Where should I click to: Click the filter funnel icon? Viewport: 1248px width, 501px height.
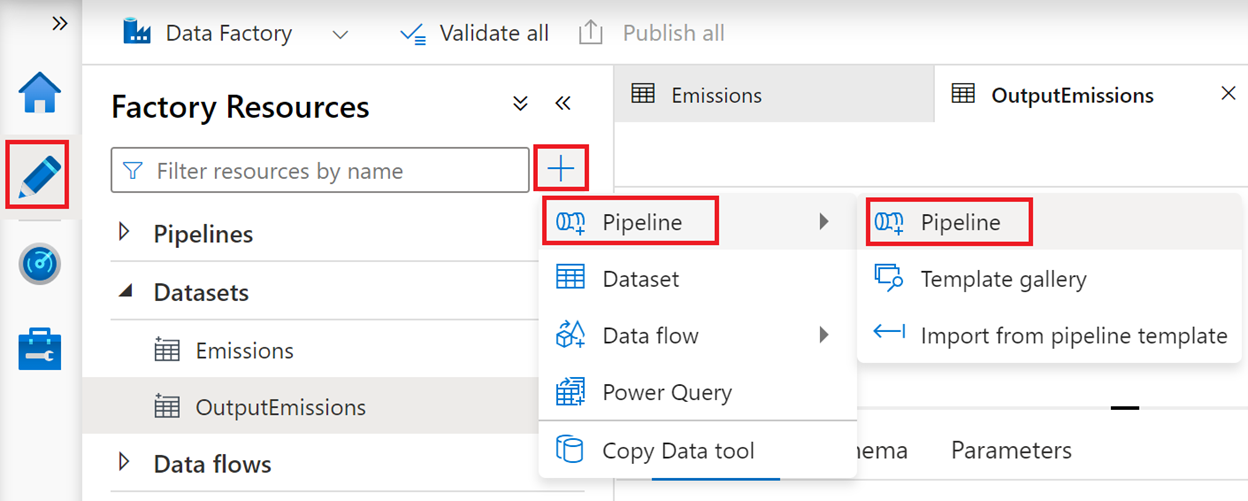click(x=132, y=171)
